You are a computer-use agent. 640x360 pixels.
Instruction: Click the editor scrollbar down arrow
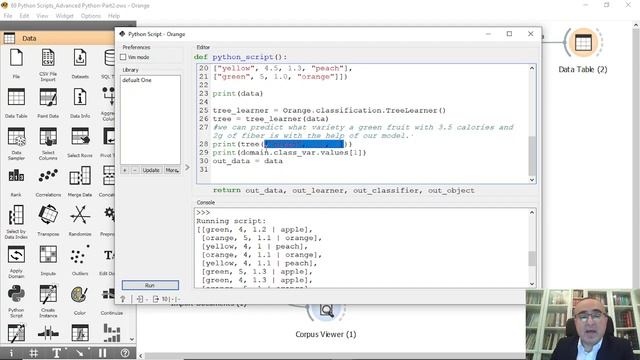[x=531, y=180]
